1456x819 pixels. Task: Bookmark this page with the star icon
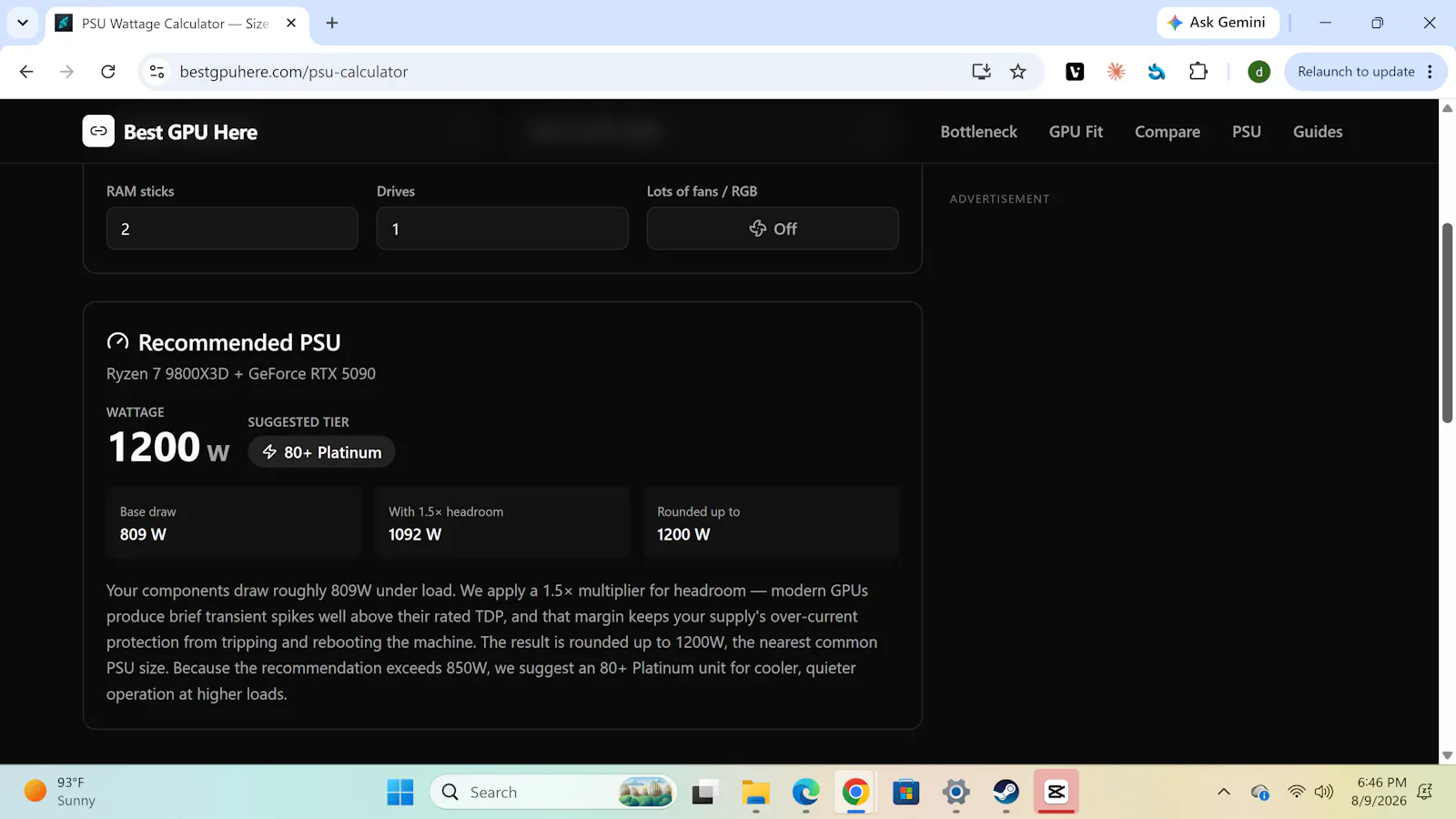point(1018,72)
